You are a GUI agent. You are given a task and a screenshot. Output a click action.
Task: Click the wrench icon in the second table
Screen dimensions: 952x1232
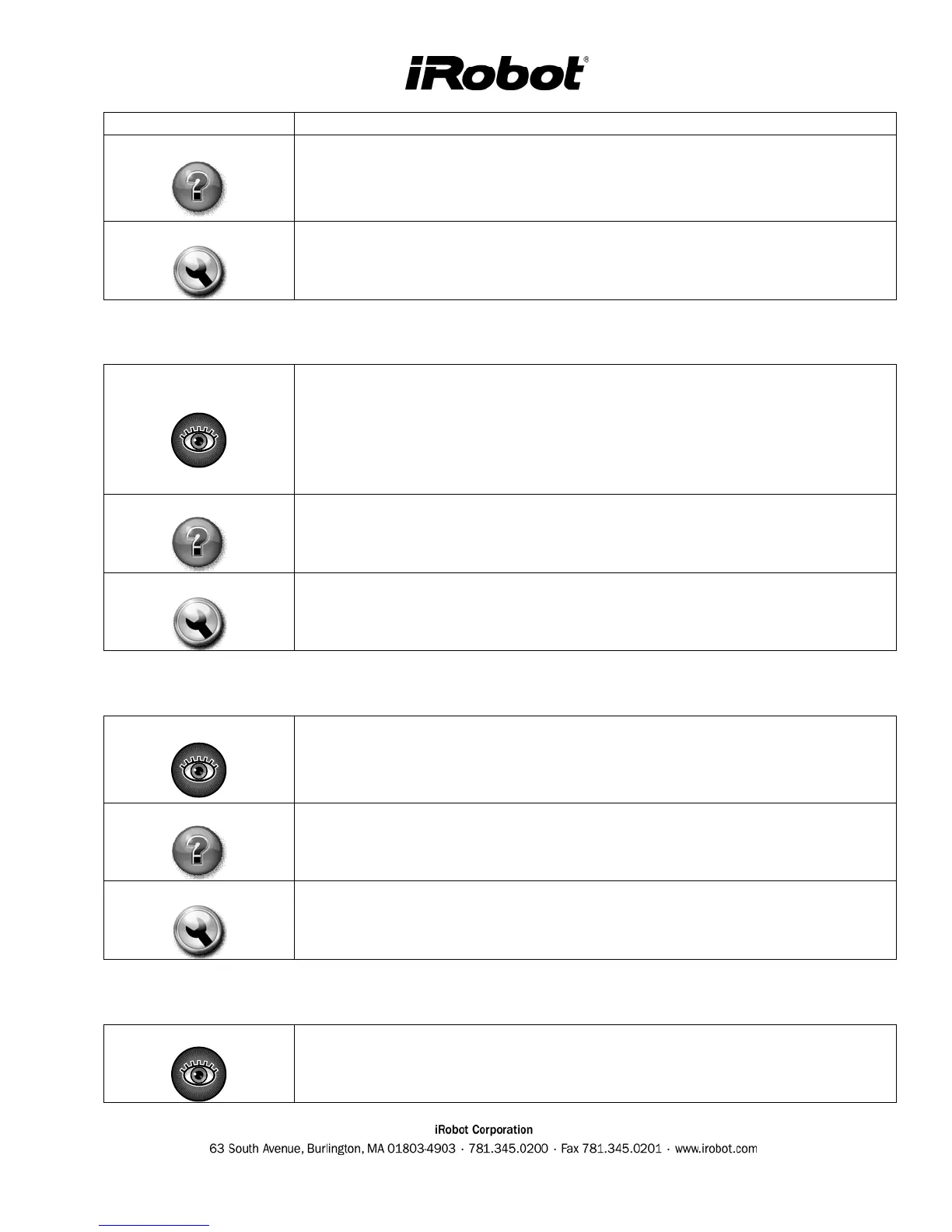pos(198,623)
